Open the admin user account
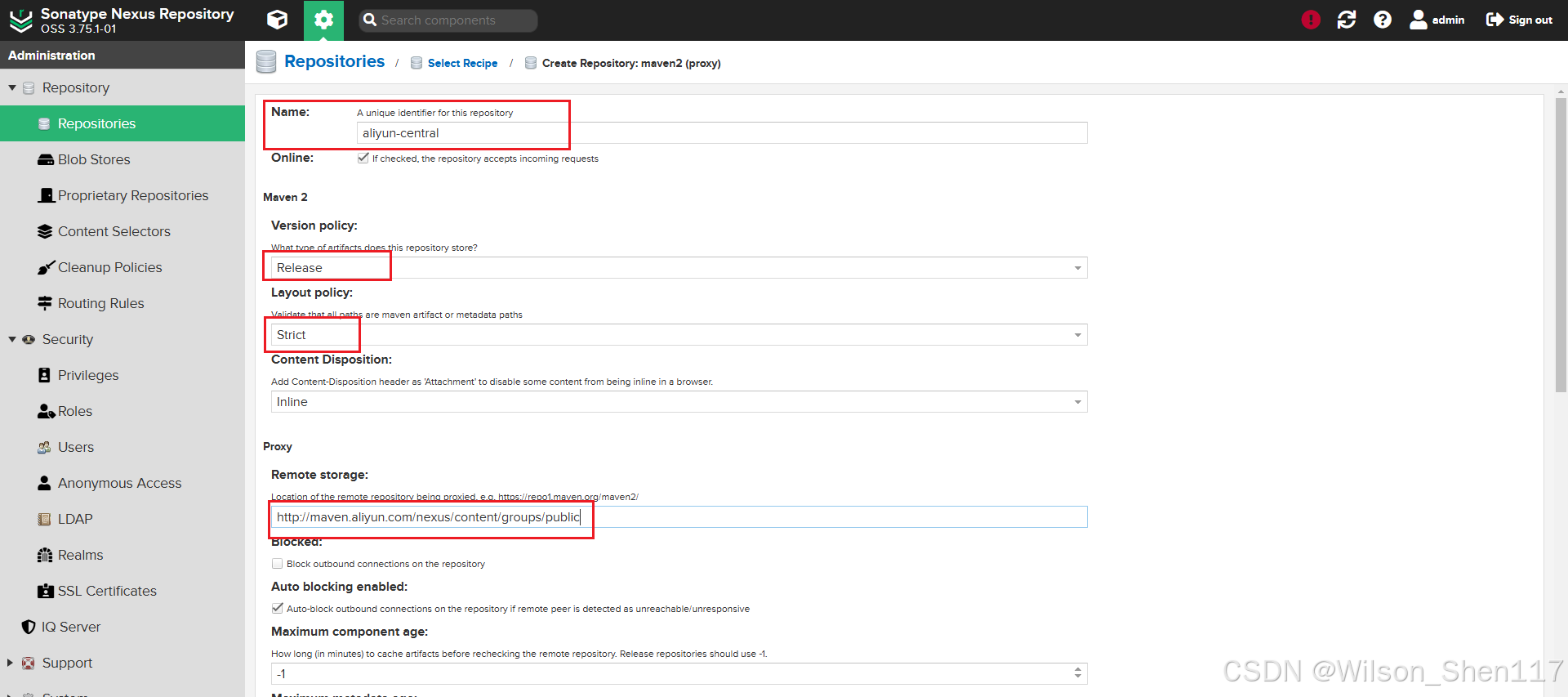Image resolution: width=1568 pixels, height=697 pixels. coord(1437,20)
